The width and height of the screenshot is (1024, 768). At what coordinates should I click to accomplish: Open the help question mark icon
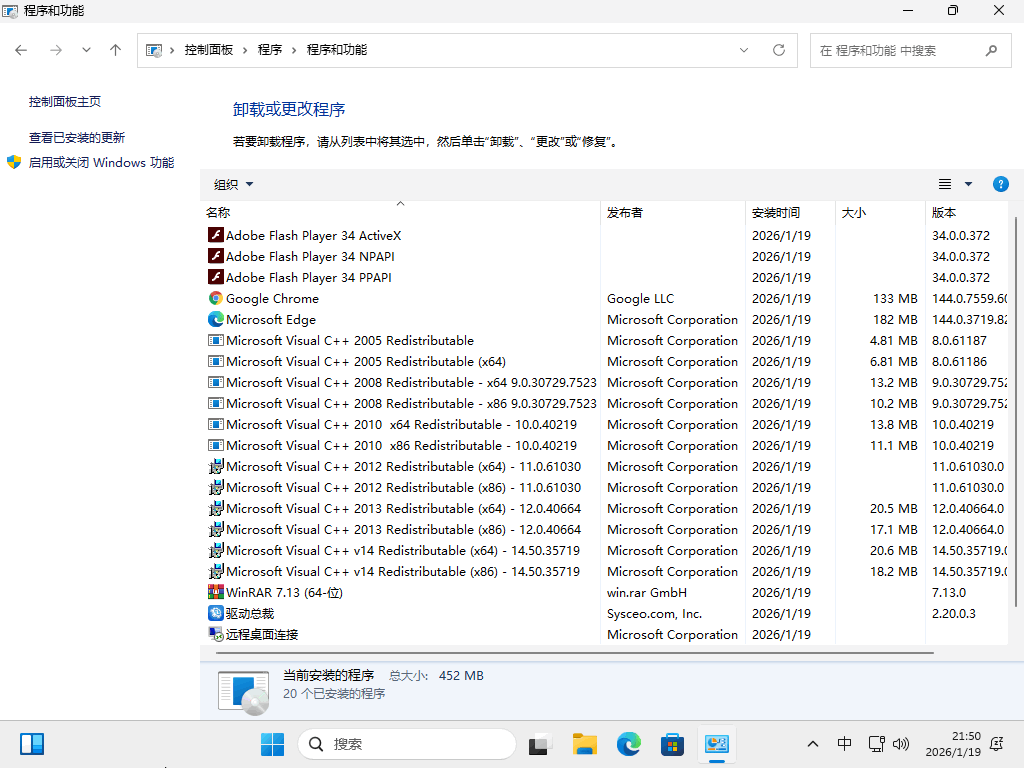[1000, 184]
